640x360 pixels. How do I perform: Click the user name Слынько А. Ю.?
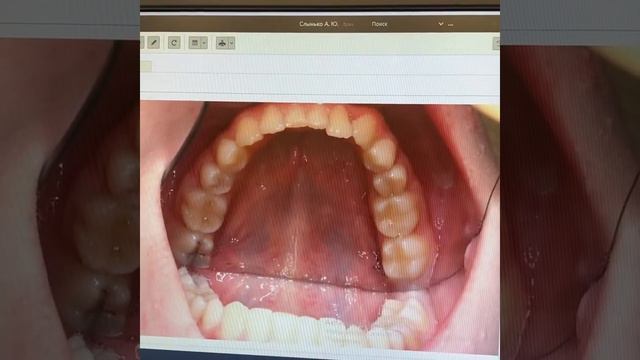click(x=318, y=24)
